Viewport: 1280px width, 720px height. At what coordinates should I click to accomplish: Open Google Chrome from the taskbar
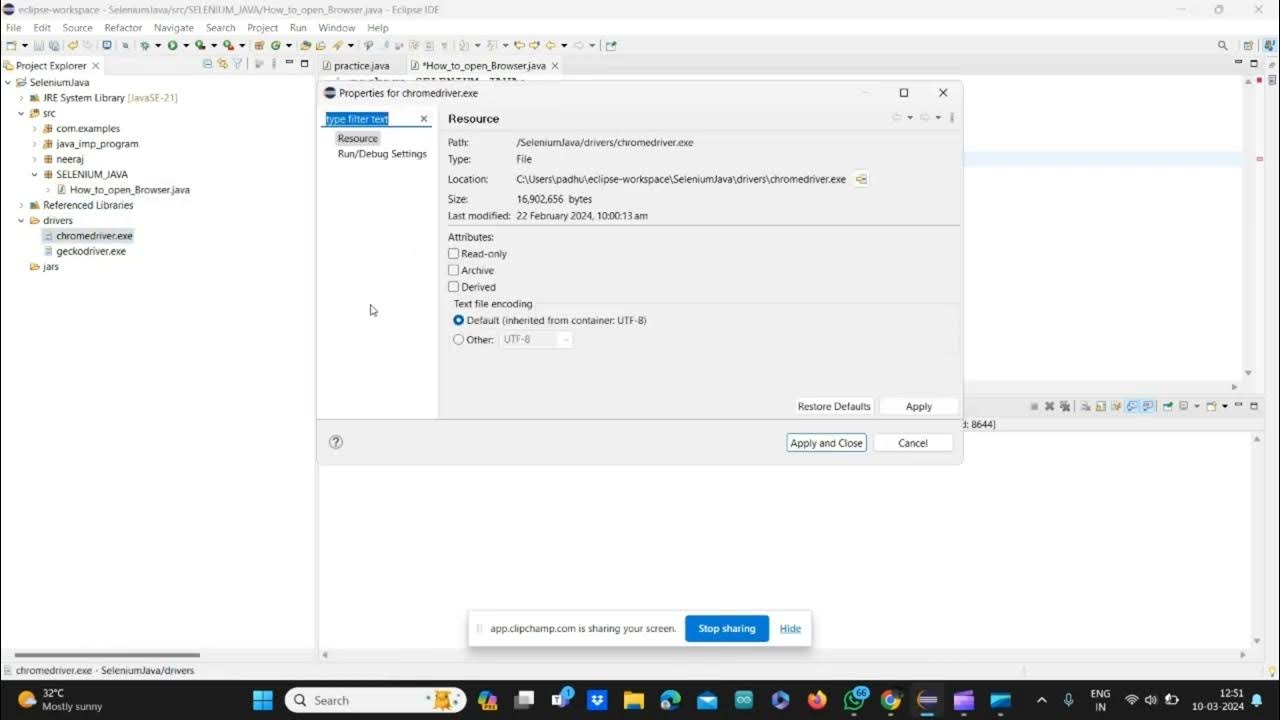click(890, 700)
